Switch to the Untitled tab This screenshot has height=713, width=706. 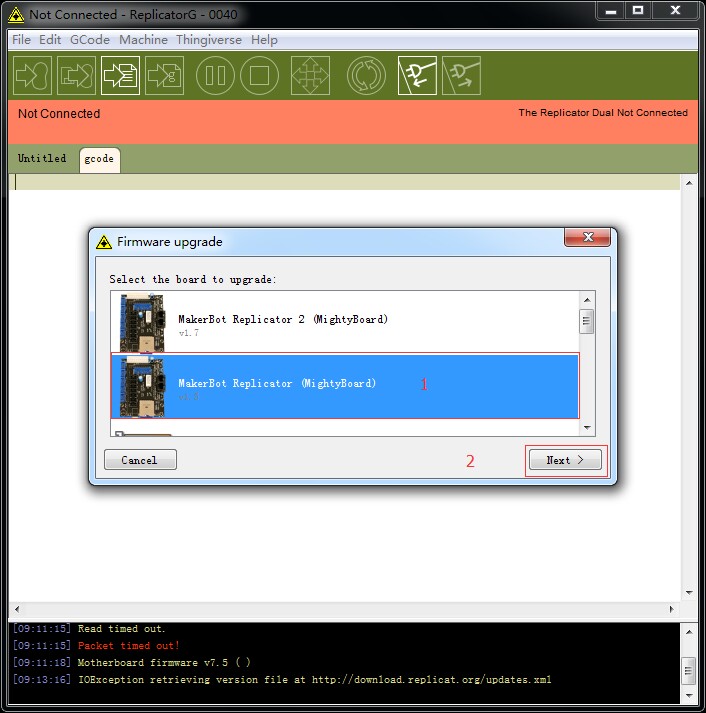pos(42,159)
